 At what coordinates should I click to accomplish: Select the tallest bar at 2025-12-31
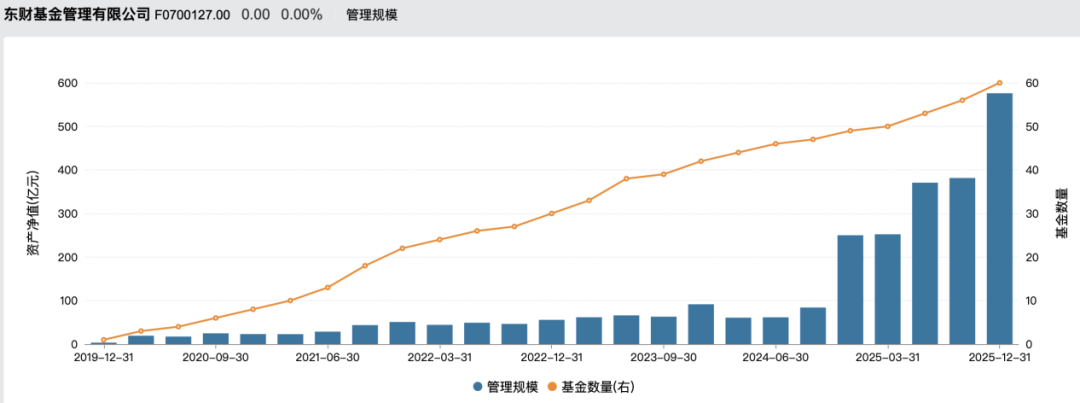pyautogui.click(x=999, y=218)
